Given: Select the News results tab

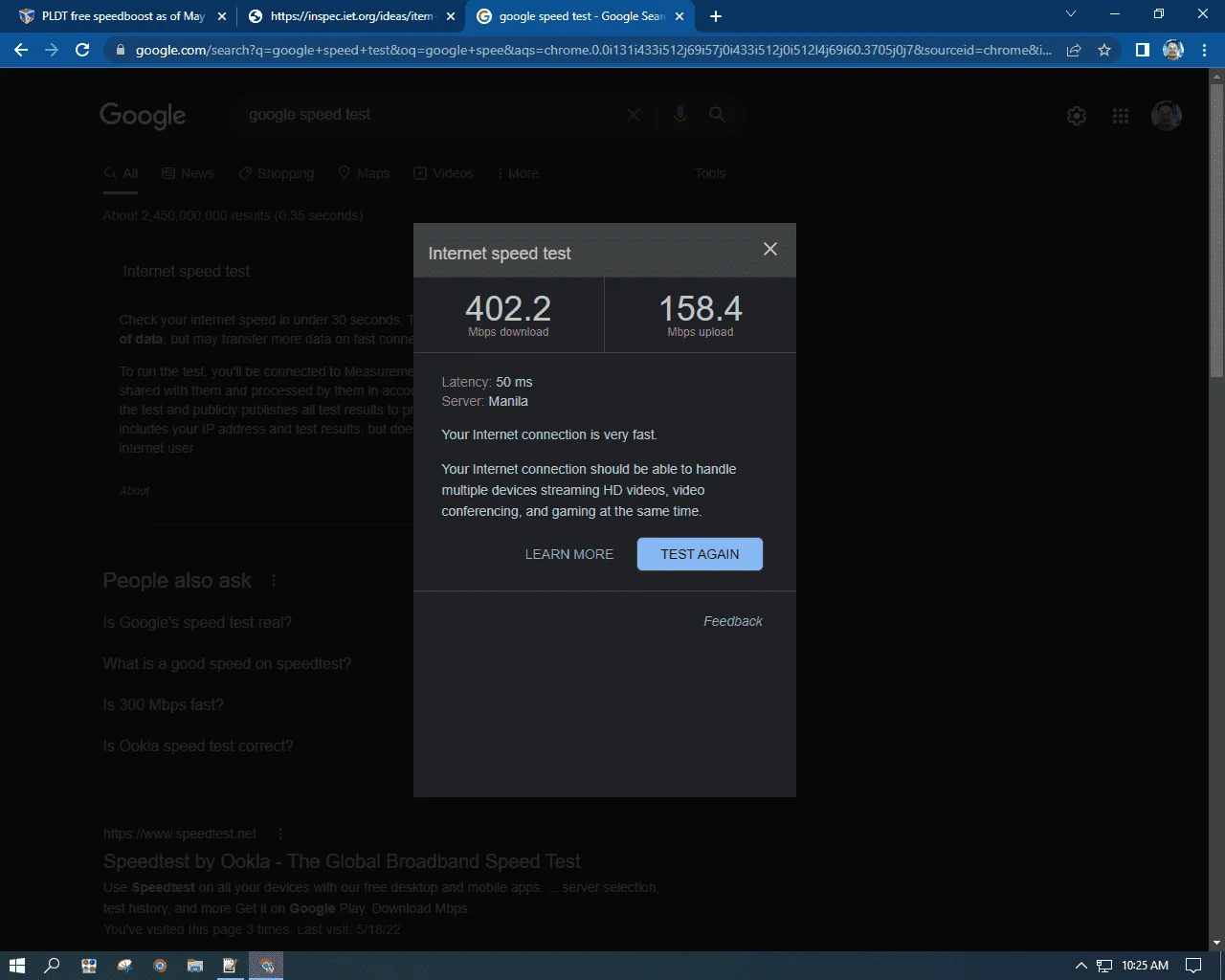Looking at the screenshot, I should click(x=188, y=173).
